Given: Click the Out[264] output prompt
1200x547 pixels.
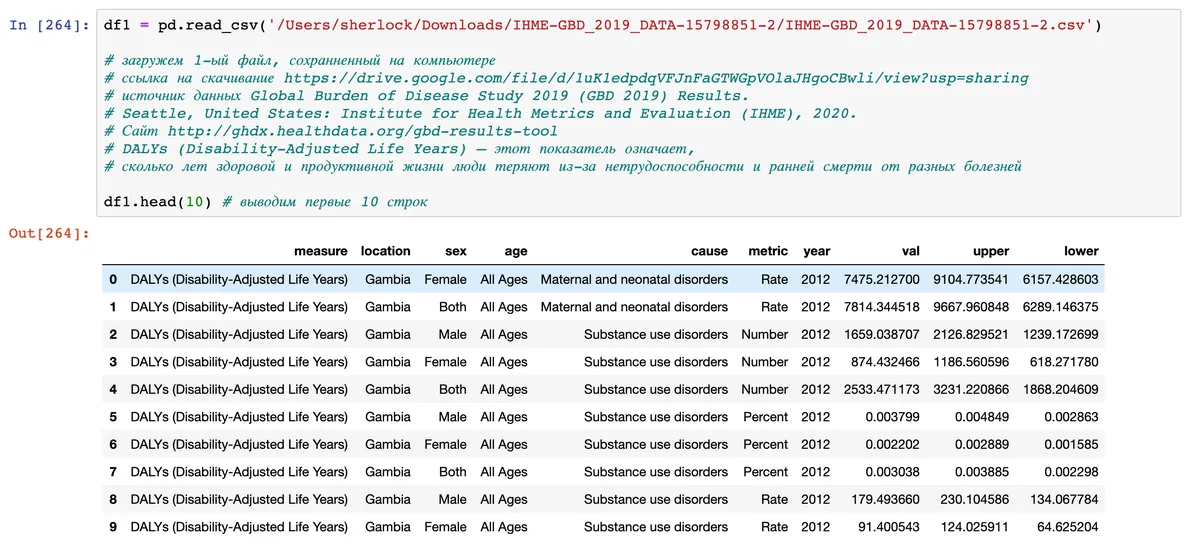Looking at the screenshot, I should pyautogui.click(x=49, y=233).
